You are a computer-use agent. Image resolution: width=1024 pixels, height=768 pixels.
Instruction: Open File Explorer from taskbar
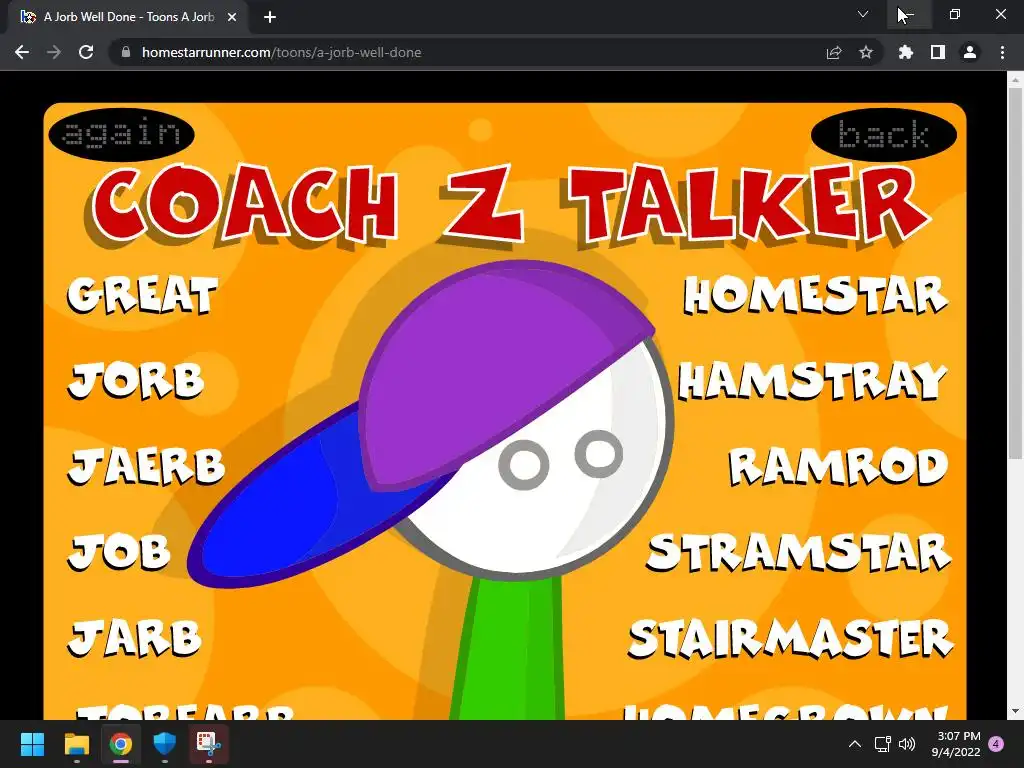pyautogui.click(x=76, y=744)
